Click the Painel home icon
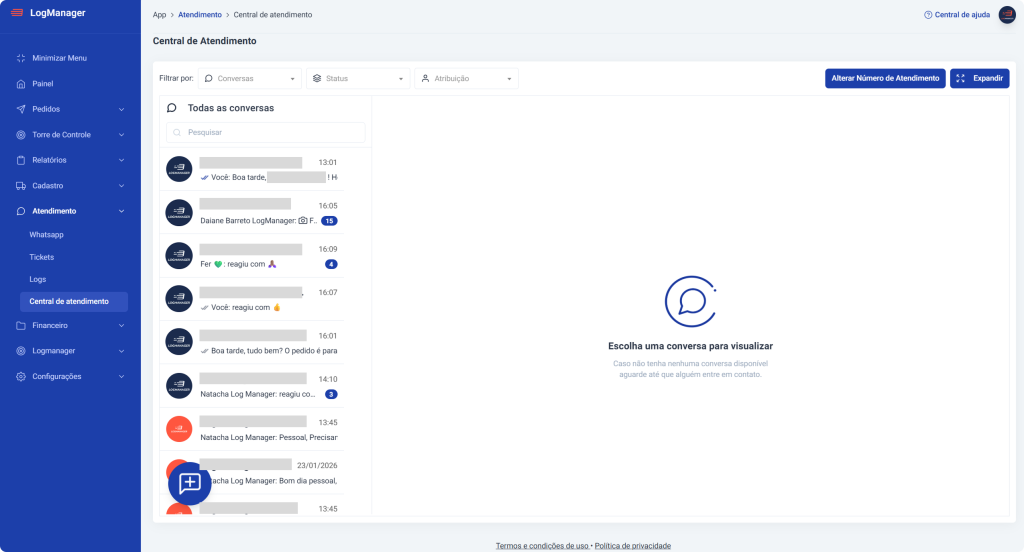Viewport: 1024px width, 552px height. pos(21,84)
